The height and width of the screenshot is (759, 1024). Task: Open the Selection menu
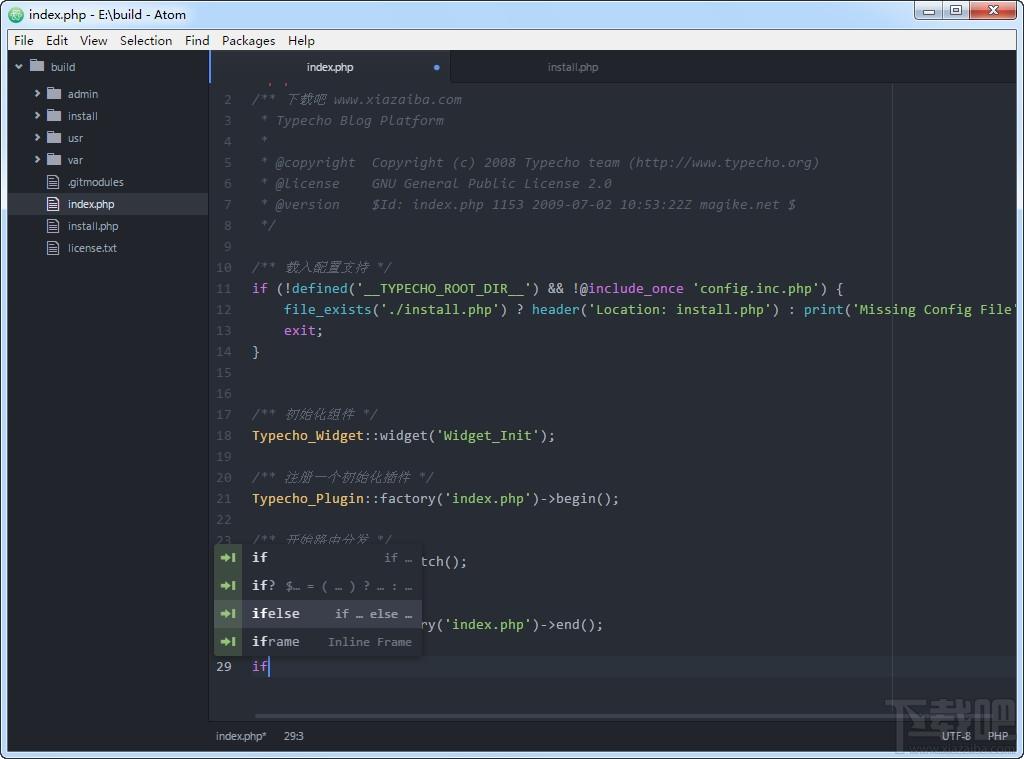[146, 40]
